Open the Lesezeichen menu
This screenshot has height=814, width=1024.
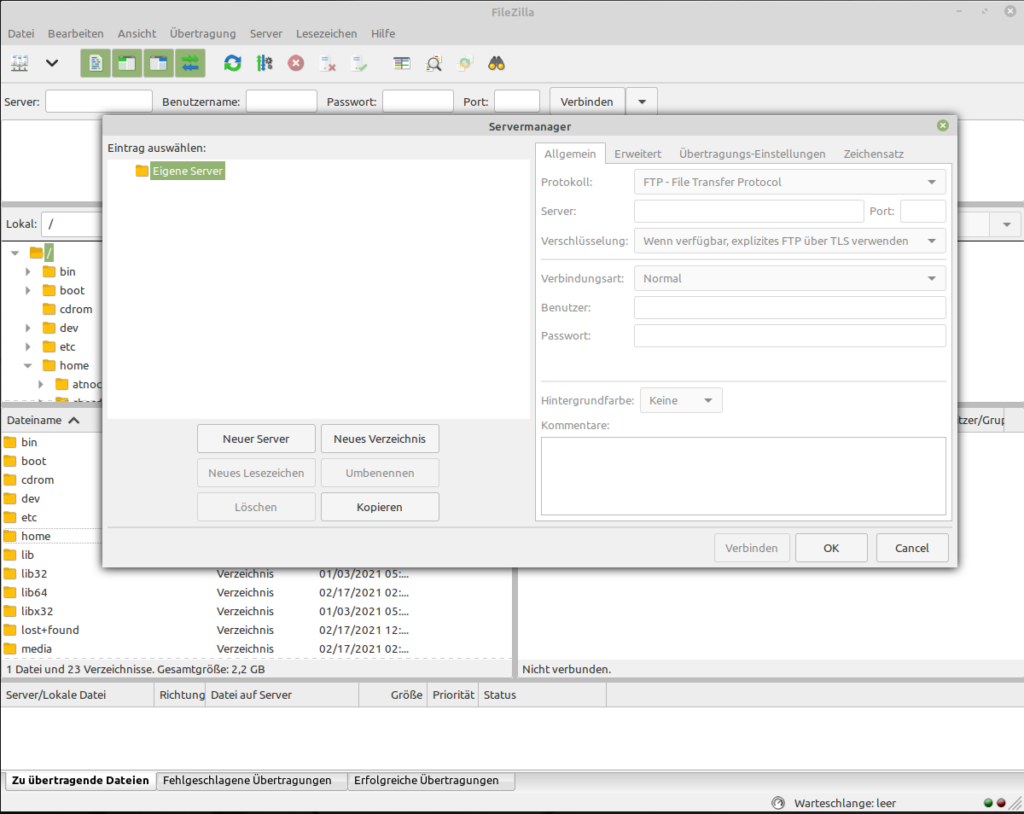pos(327,33)
